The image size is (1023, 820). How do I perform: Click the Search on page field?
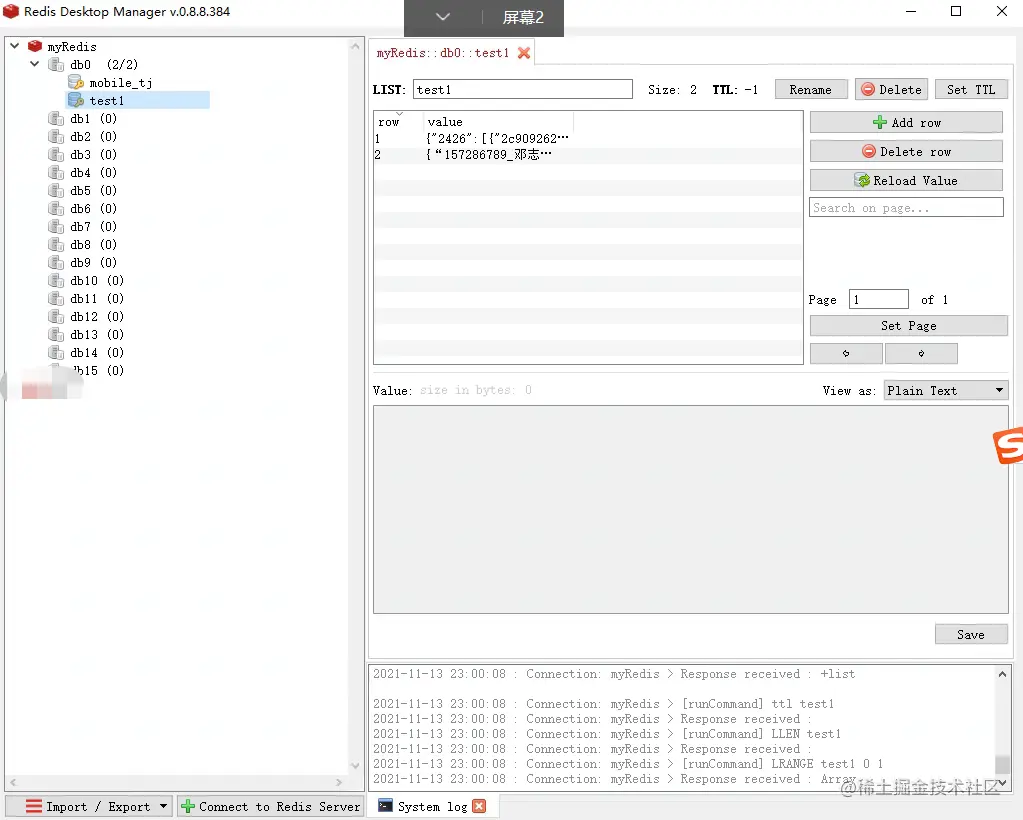(x=906, y=207)
